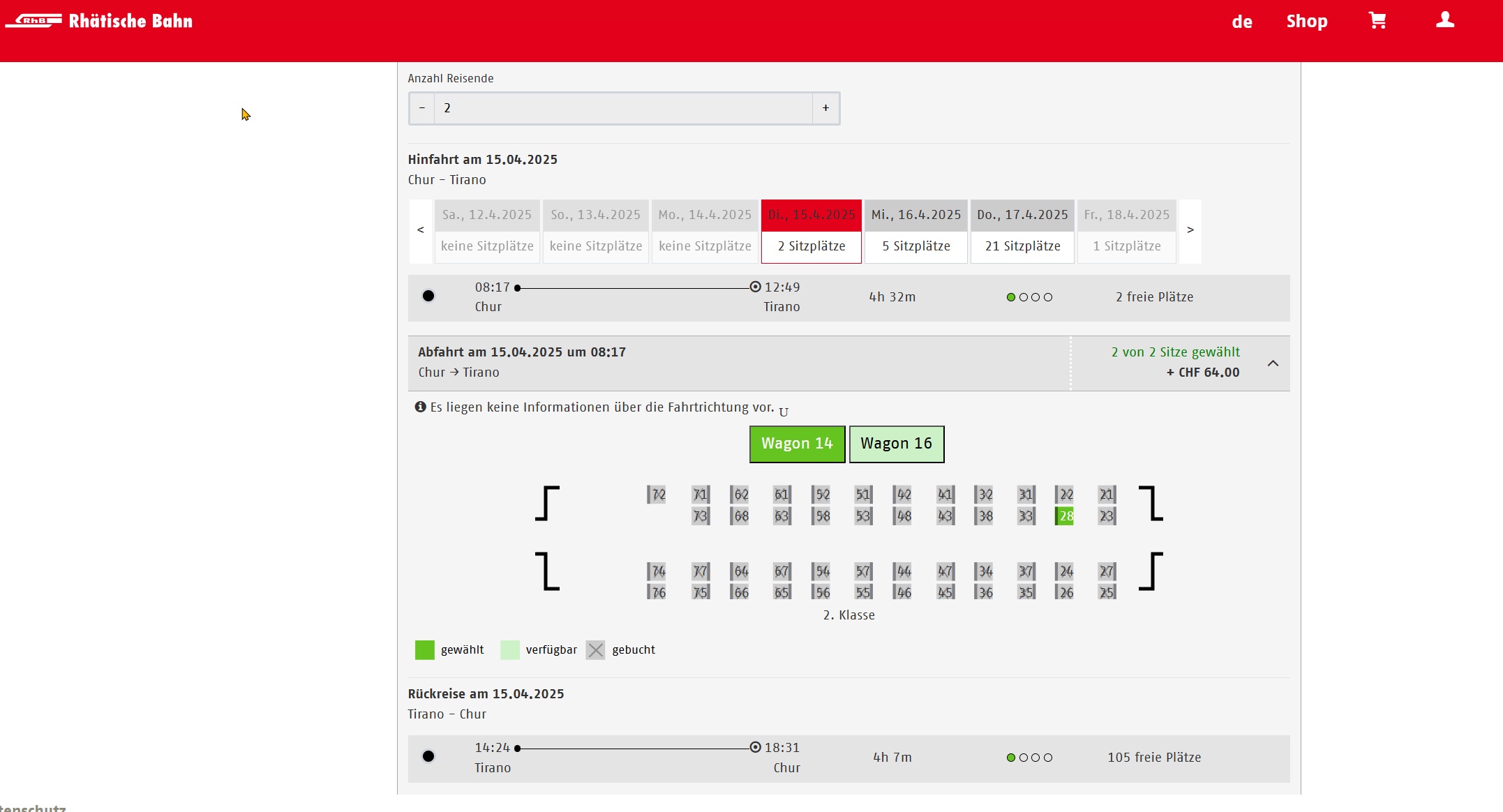Change language via de link
Image resolution: width=1503 pixels, height=812 pixels.
[1241, 22]
